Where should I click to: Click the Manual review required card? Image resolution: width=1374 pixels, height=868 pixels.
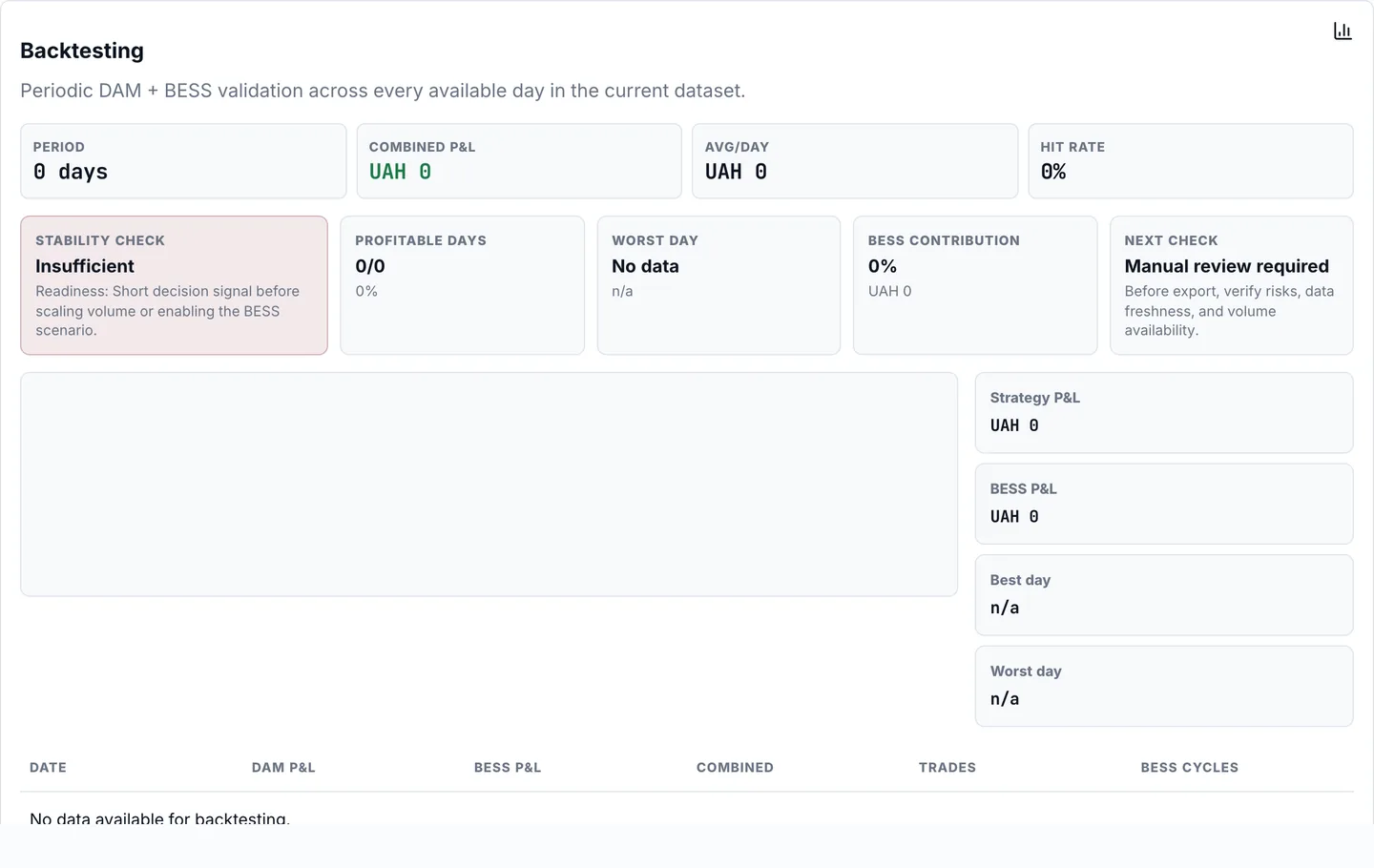pyautogui.click(x=1232, y=285)
